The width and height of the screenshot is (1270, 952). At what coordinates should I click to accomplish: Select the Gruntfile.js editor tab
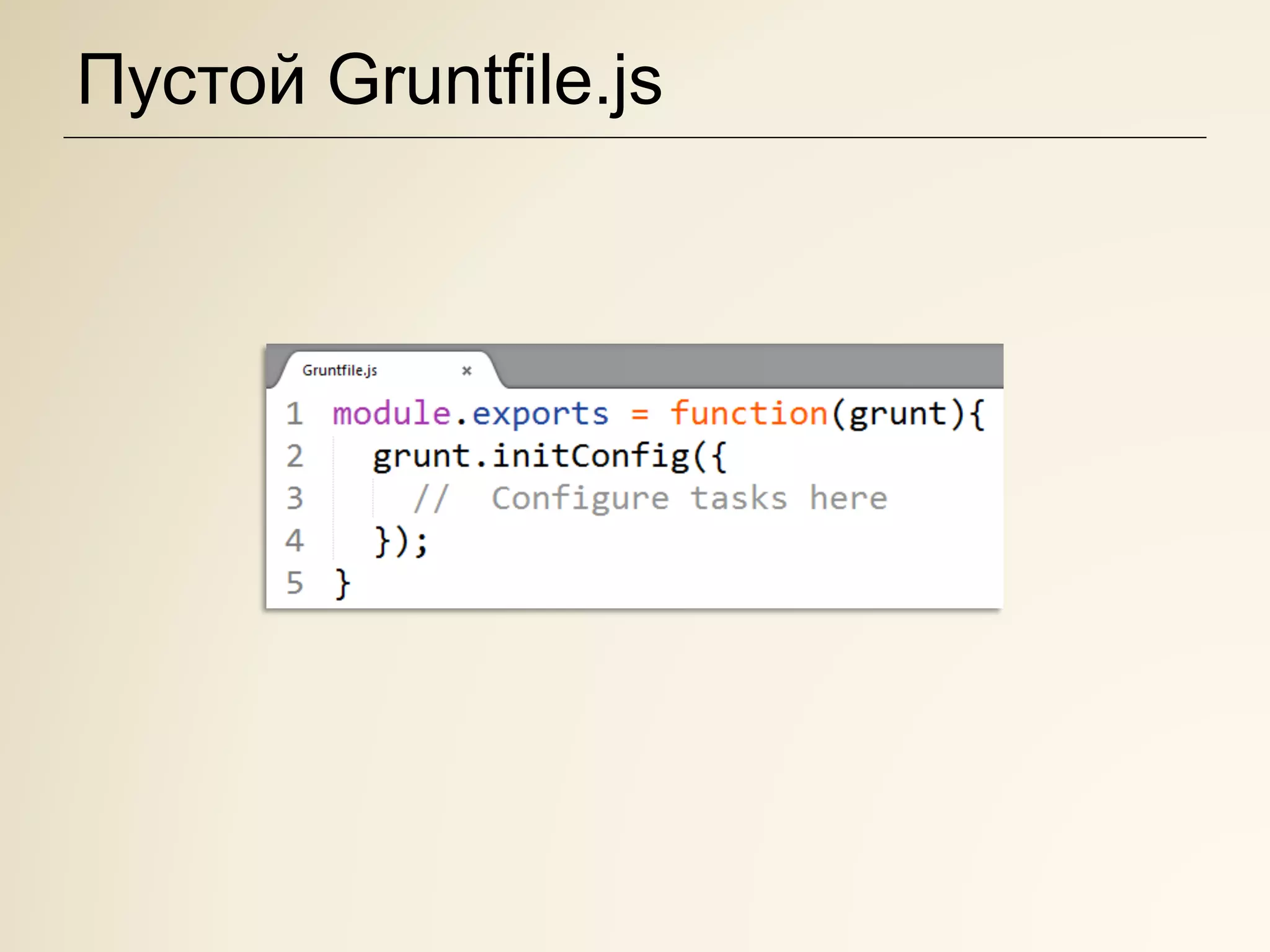coord(388,370)
